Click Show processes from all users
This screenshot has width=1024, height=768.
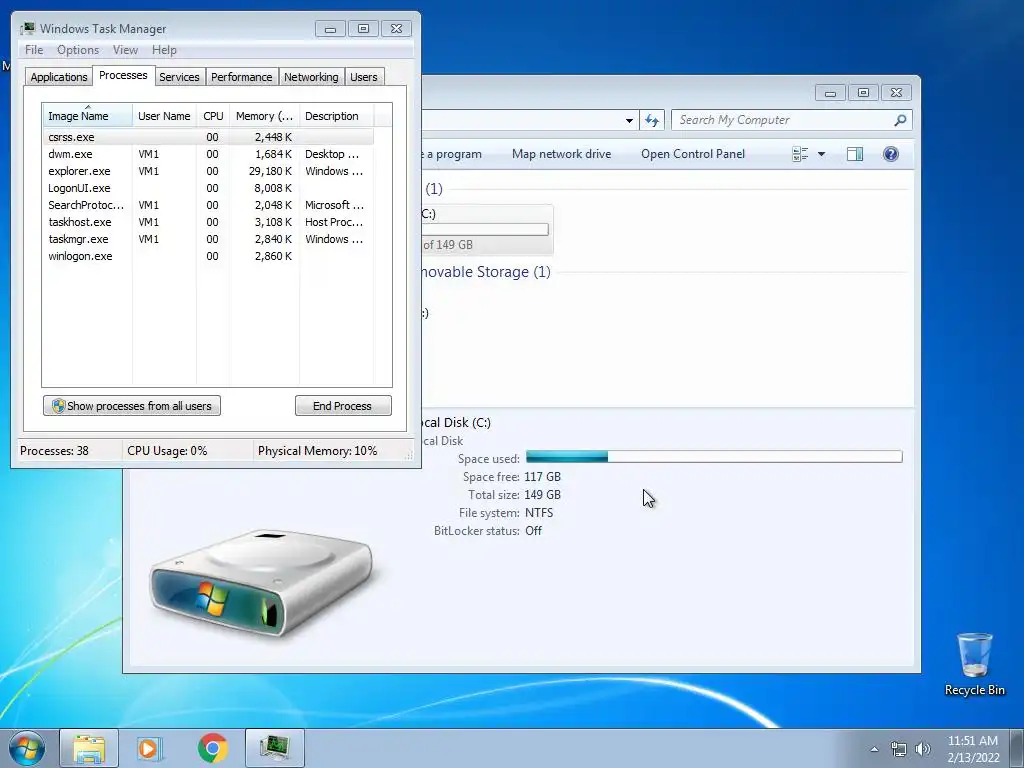[132, 406]
